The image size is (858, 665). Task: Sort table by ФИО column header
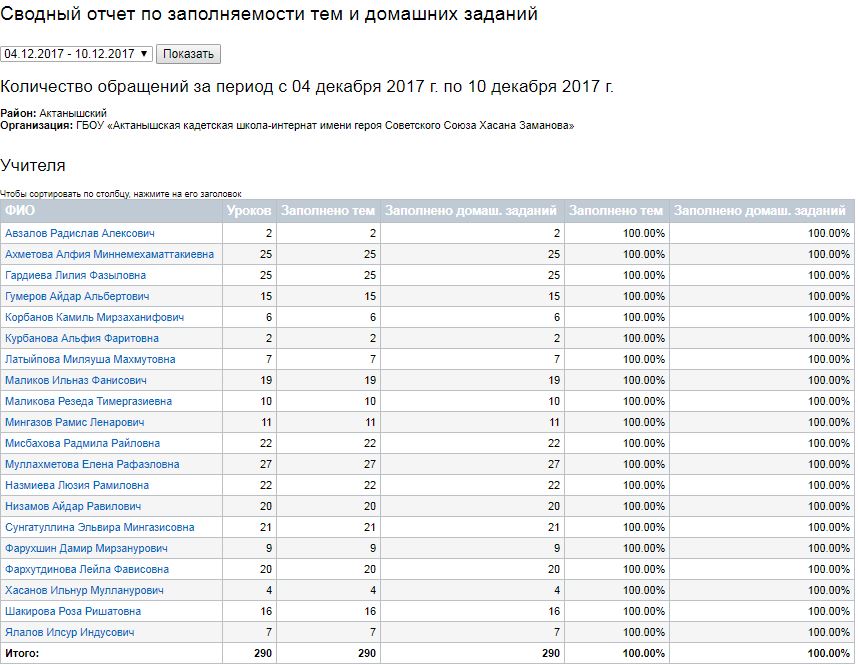(20, 211)
